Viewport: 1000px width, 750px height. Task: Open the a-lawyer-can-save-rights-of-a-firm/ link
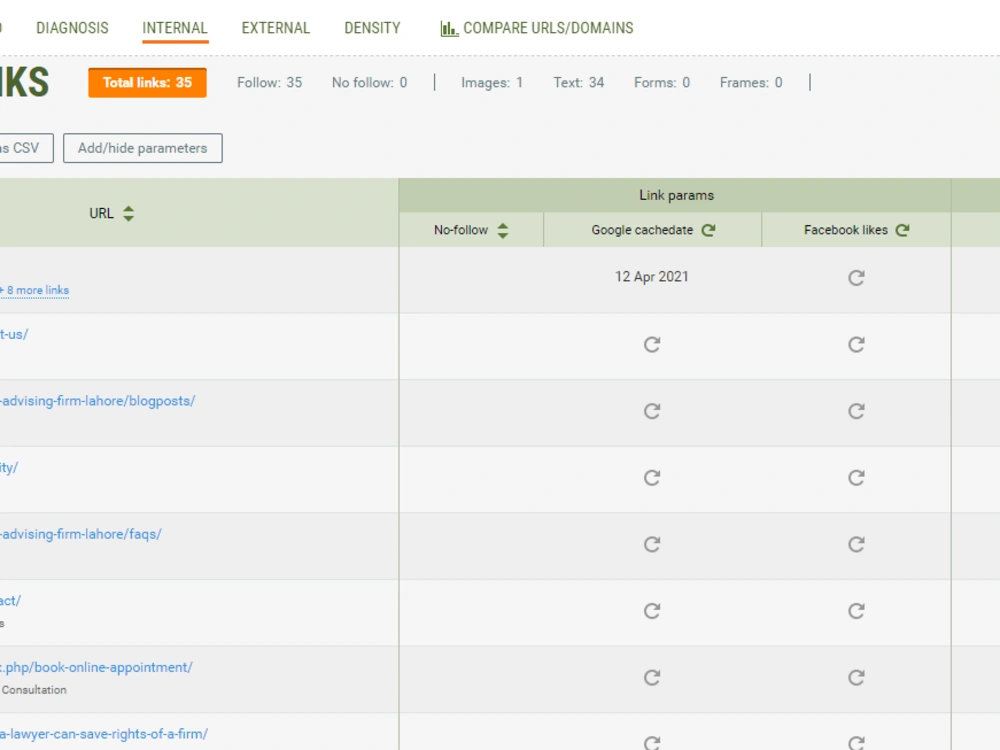click(x=104, y=734)
